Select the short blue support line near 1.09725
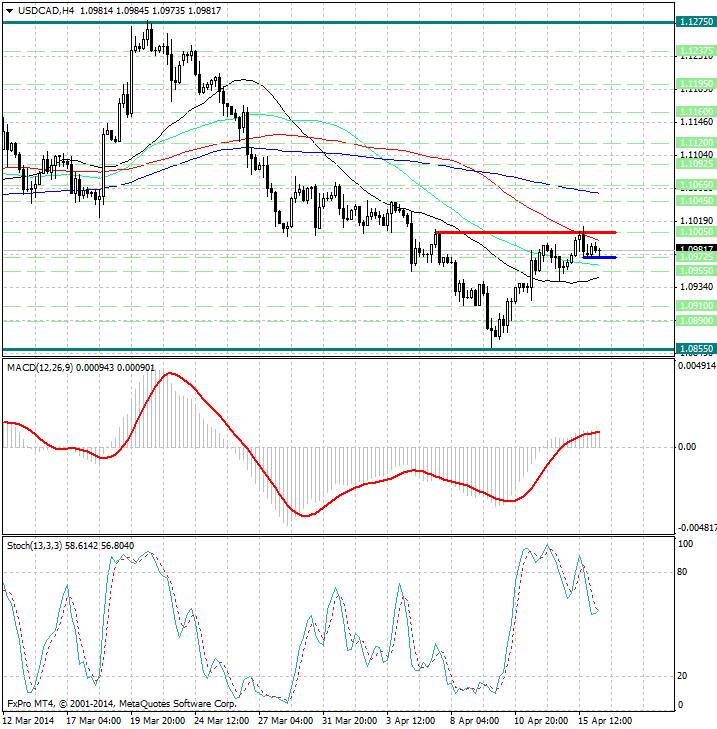This screenshot has width=717, height=729. pyautogui.click(x=599, y=257)
